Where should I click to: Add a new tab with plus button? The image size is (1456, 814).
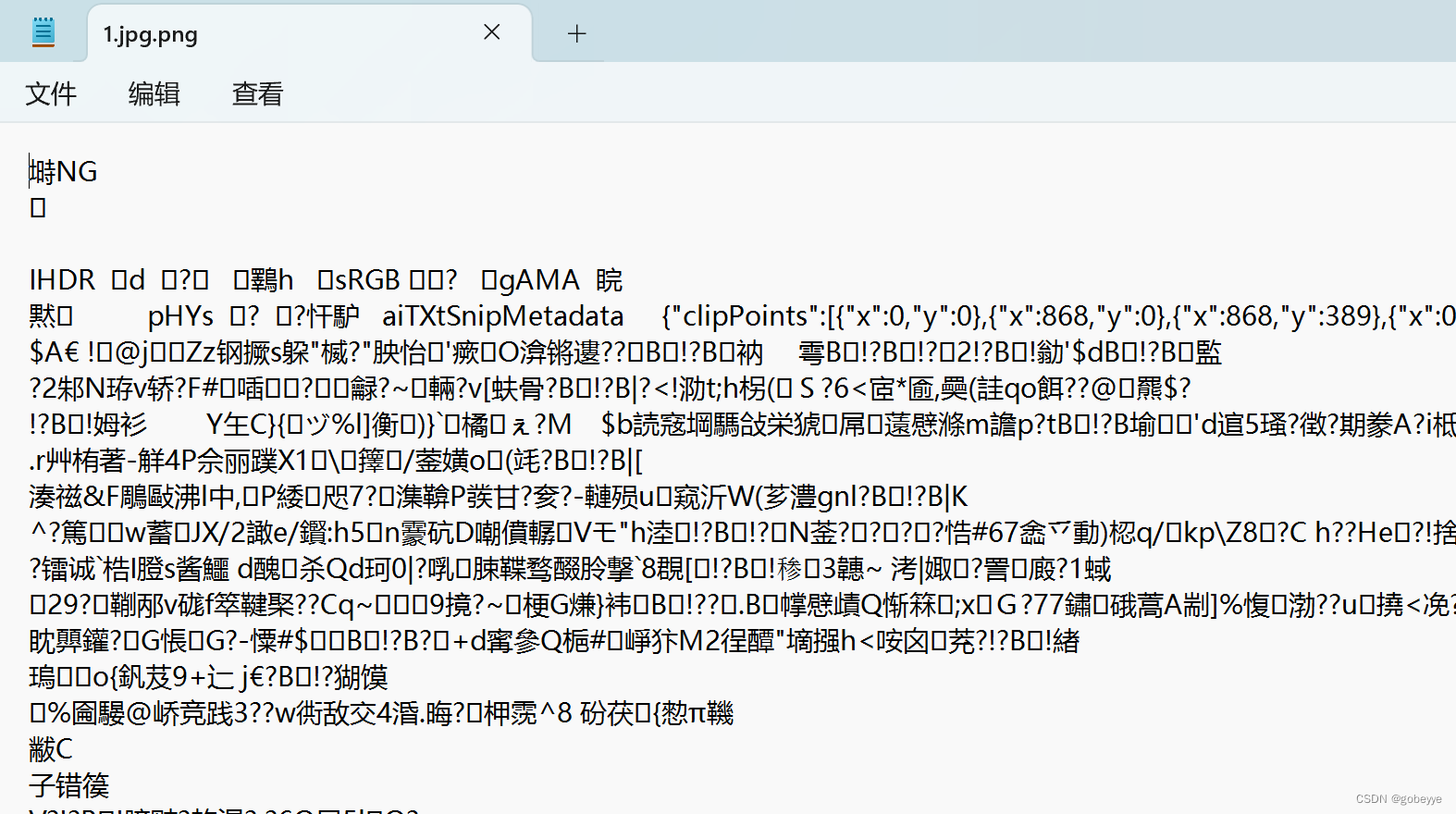(577, 34)
